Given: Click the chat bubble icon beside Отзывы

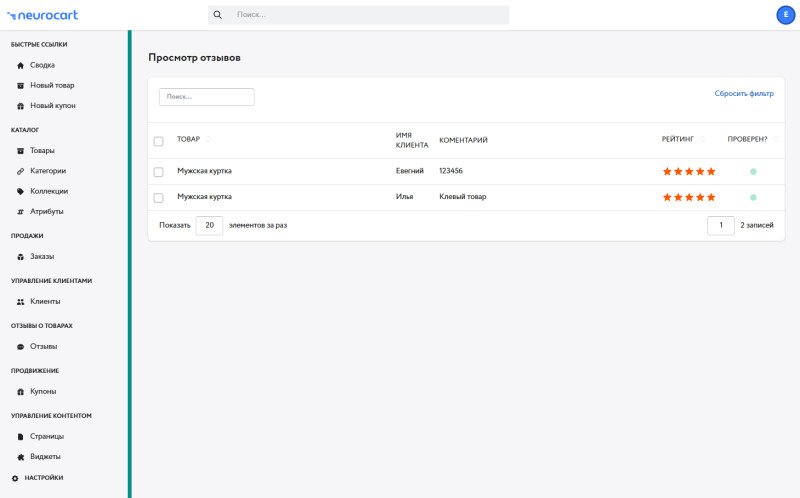Looking at the screenshot, I should 20,346.
